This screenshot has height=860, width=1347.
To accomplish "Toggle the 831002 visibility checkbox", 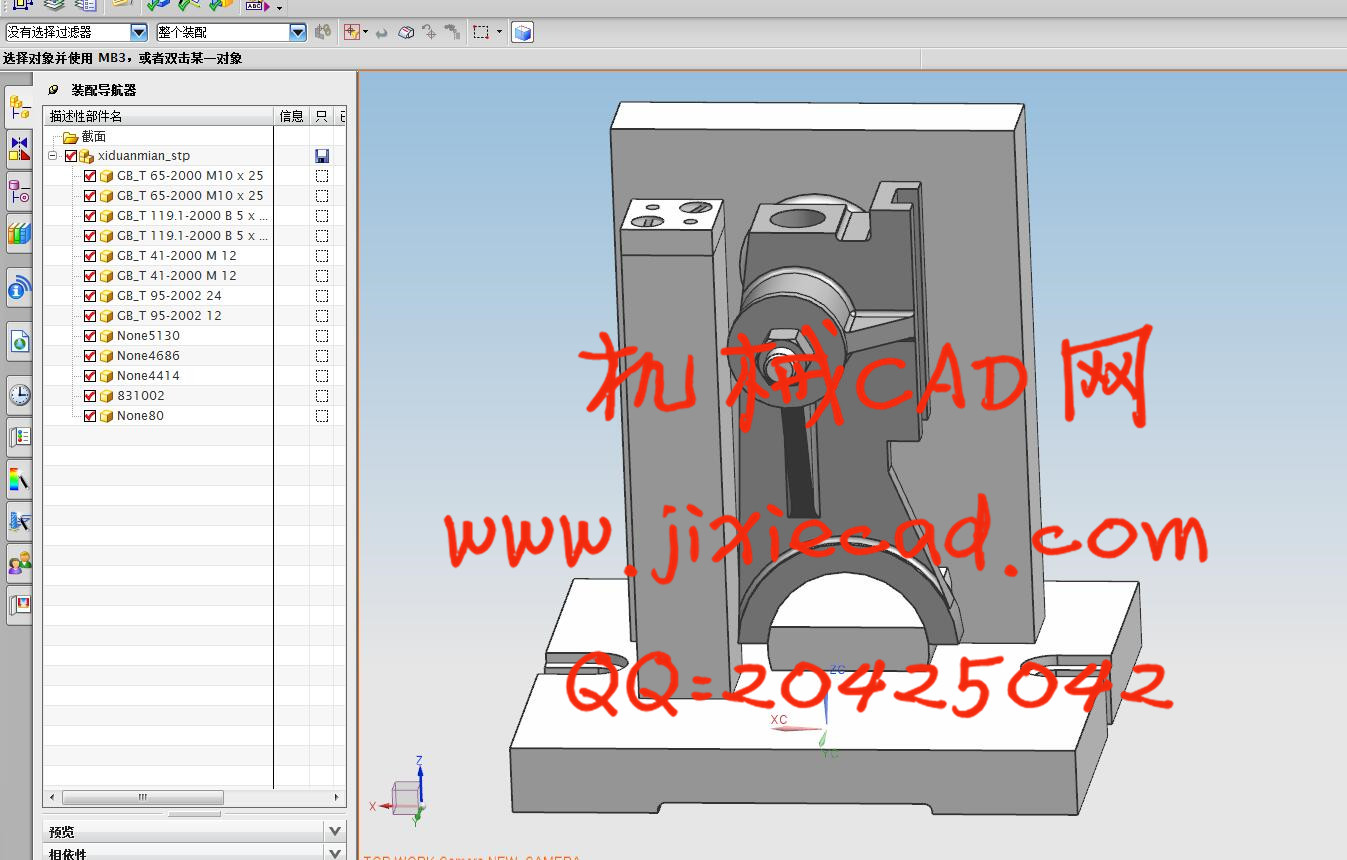I will tap(91, 396).
